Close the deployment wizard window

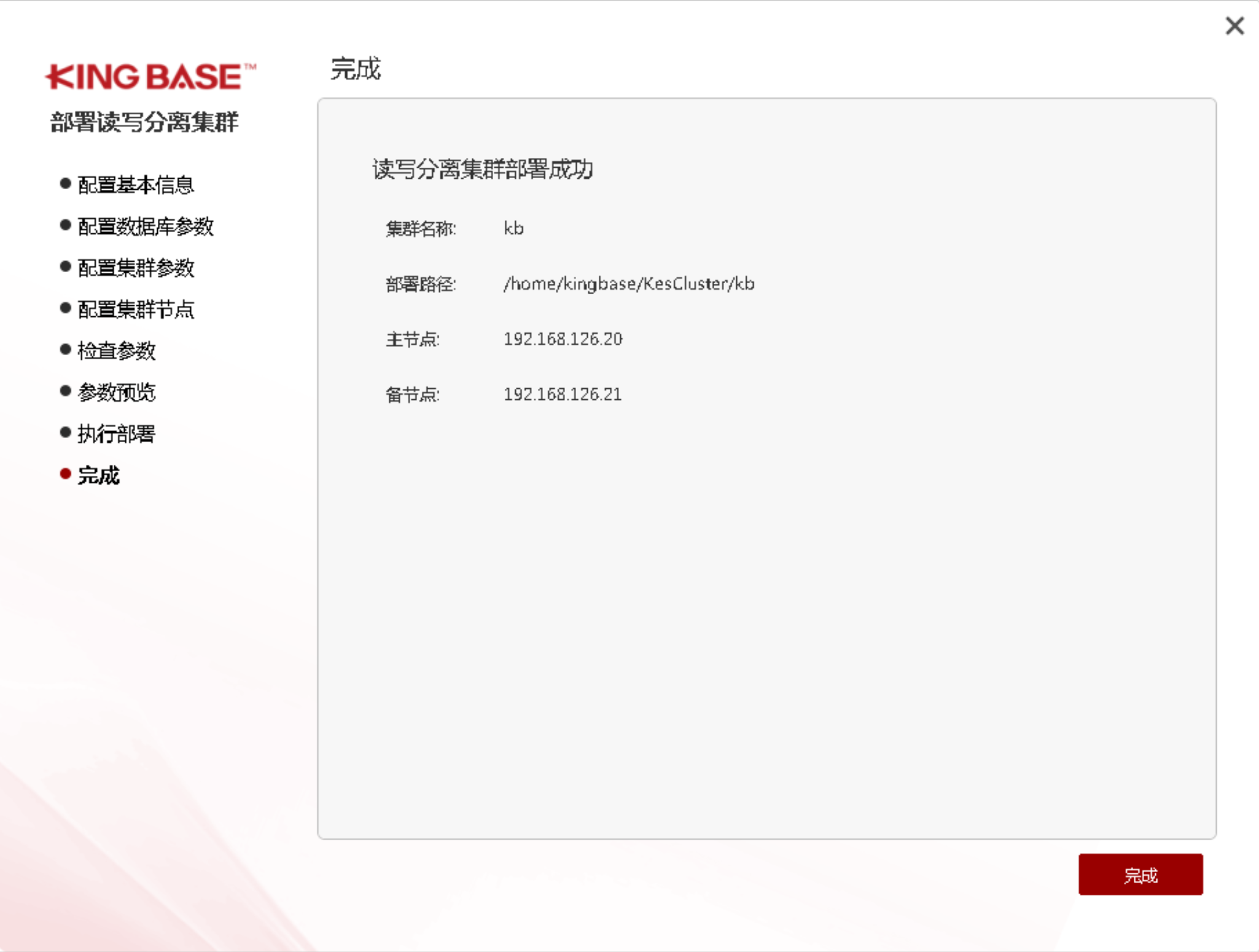point(1234,26)
